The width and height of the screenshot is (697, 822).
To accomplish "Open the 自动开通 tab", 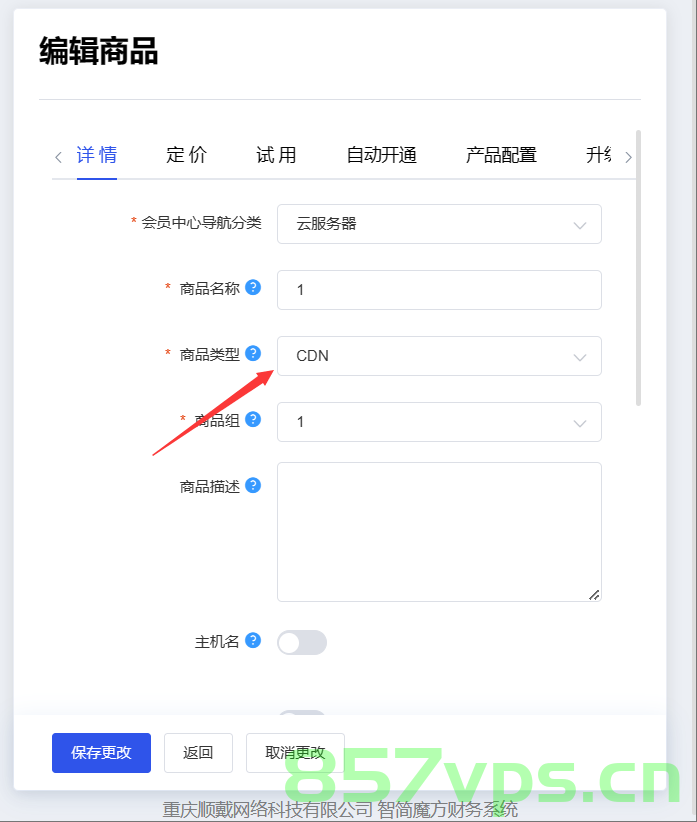I will pyautogui.click(x=382, y=155).
